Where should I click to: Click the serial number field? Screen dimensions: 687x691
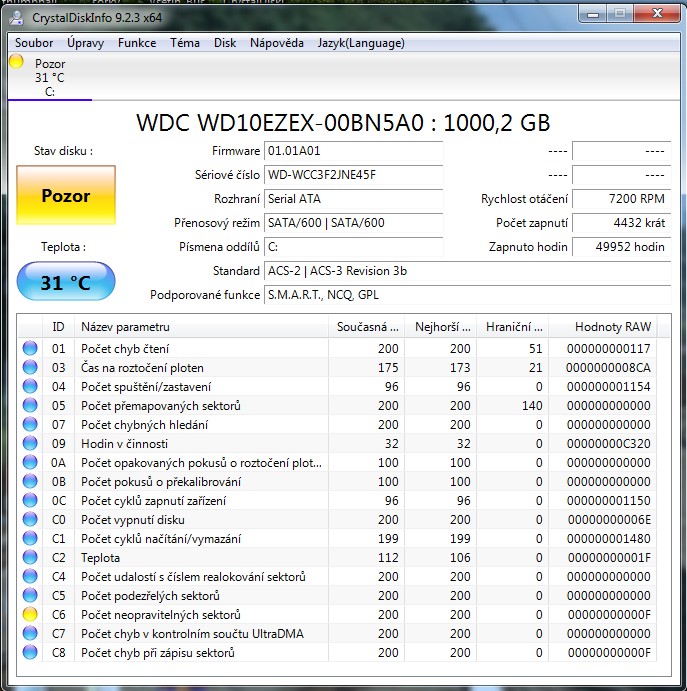pos(353,175)
